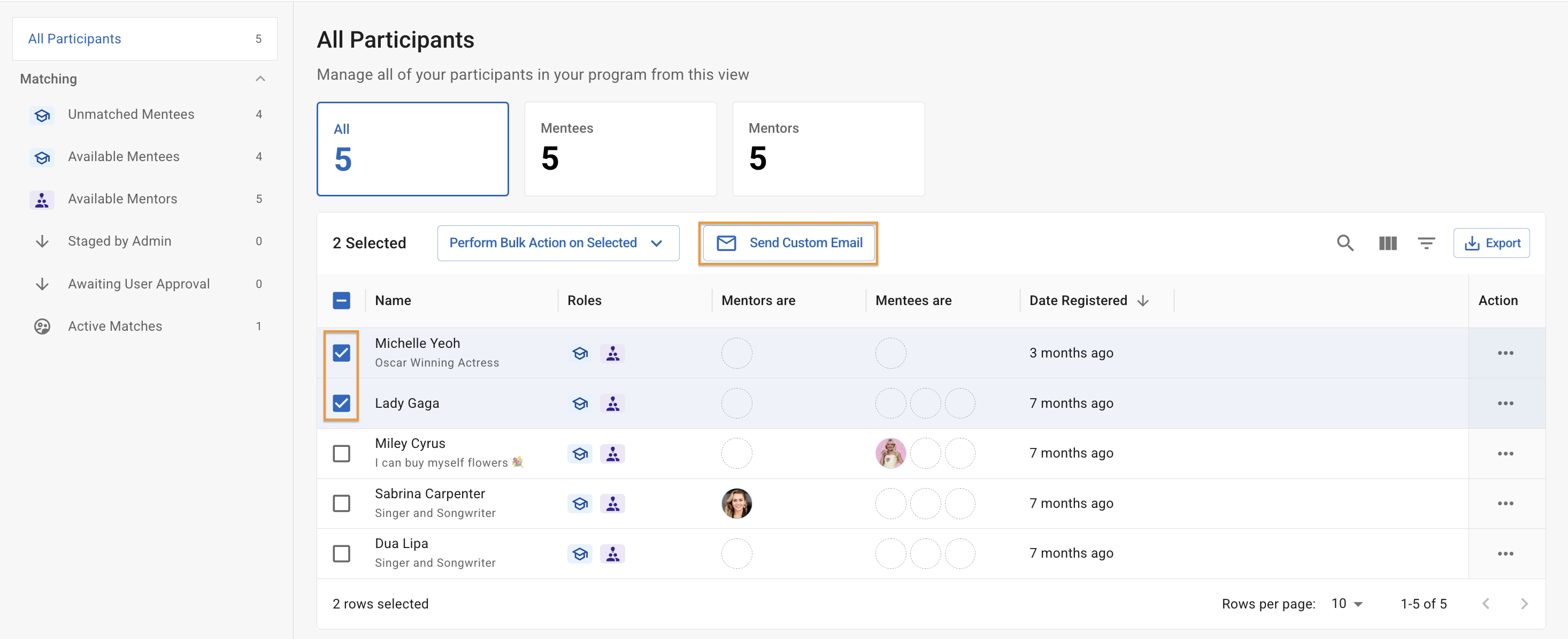Screen dimensions: 1568x639
Task: Open the columns view icon
Action: click(1387, 243)
